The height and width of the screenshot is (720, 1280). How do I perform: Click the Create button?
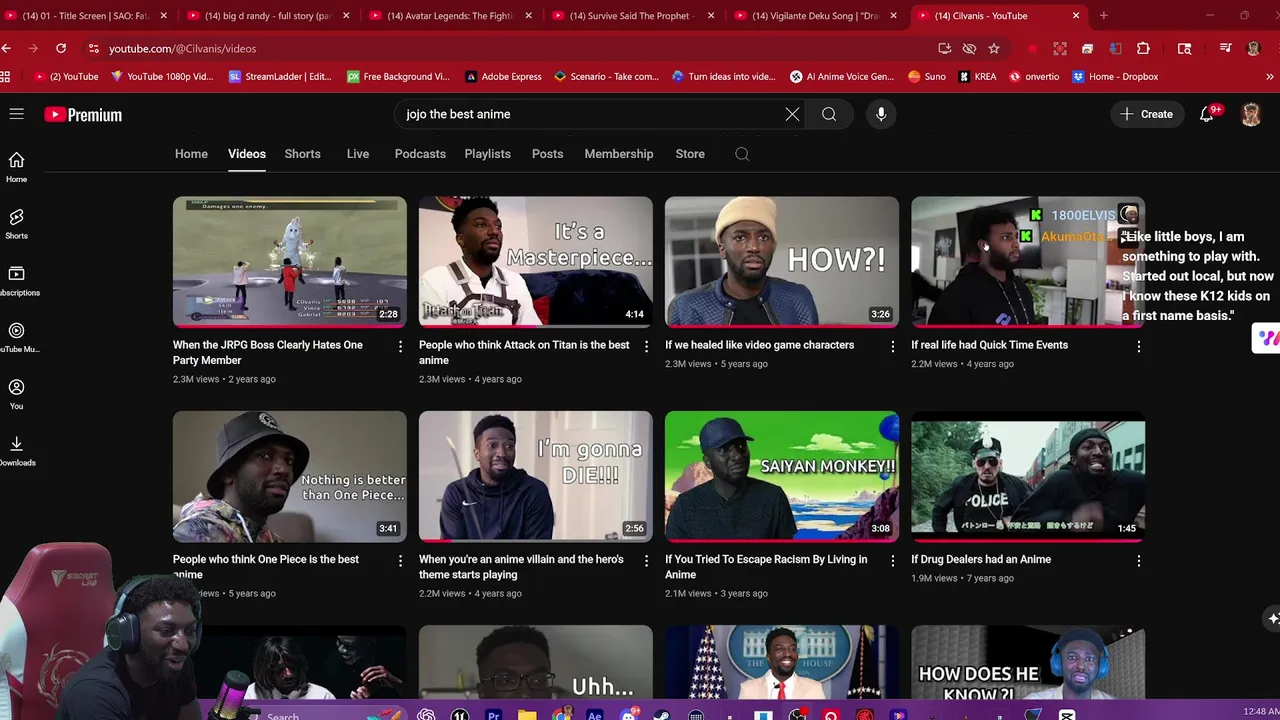(1146, 114)
